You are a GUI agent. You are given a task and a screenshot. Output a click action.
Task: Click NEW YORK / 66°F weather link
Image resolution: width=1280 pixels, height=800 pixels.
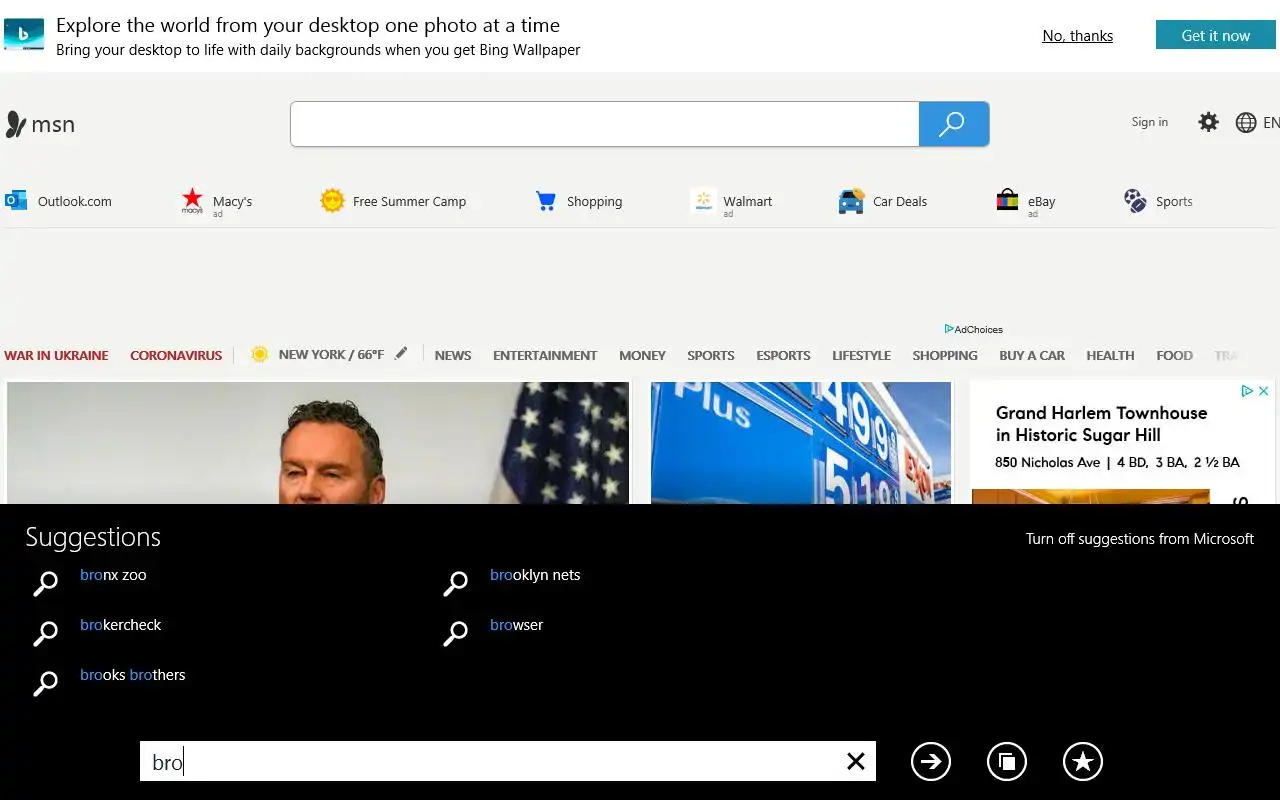(331, 354)
